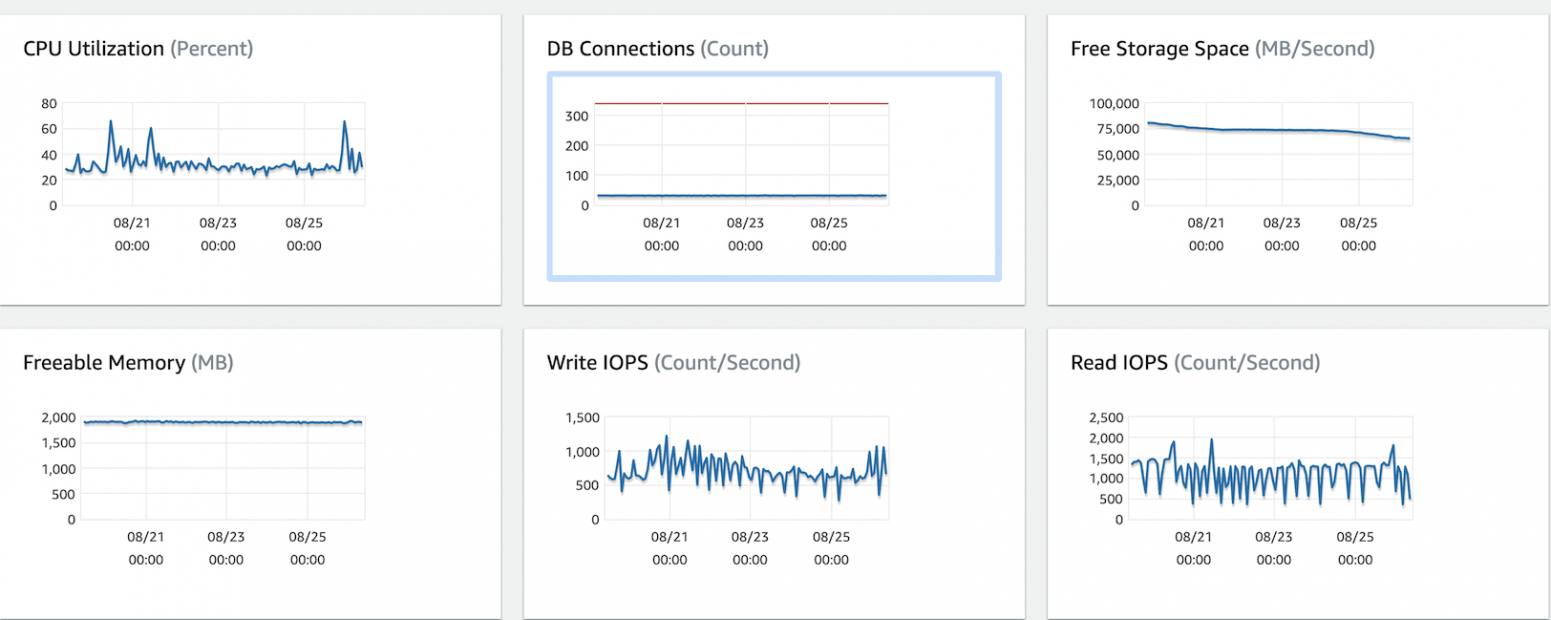Select the 2,500 axis label in Read IOPS

coord(1104,417)
